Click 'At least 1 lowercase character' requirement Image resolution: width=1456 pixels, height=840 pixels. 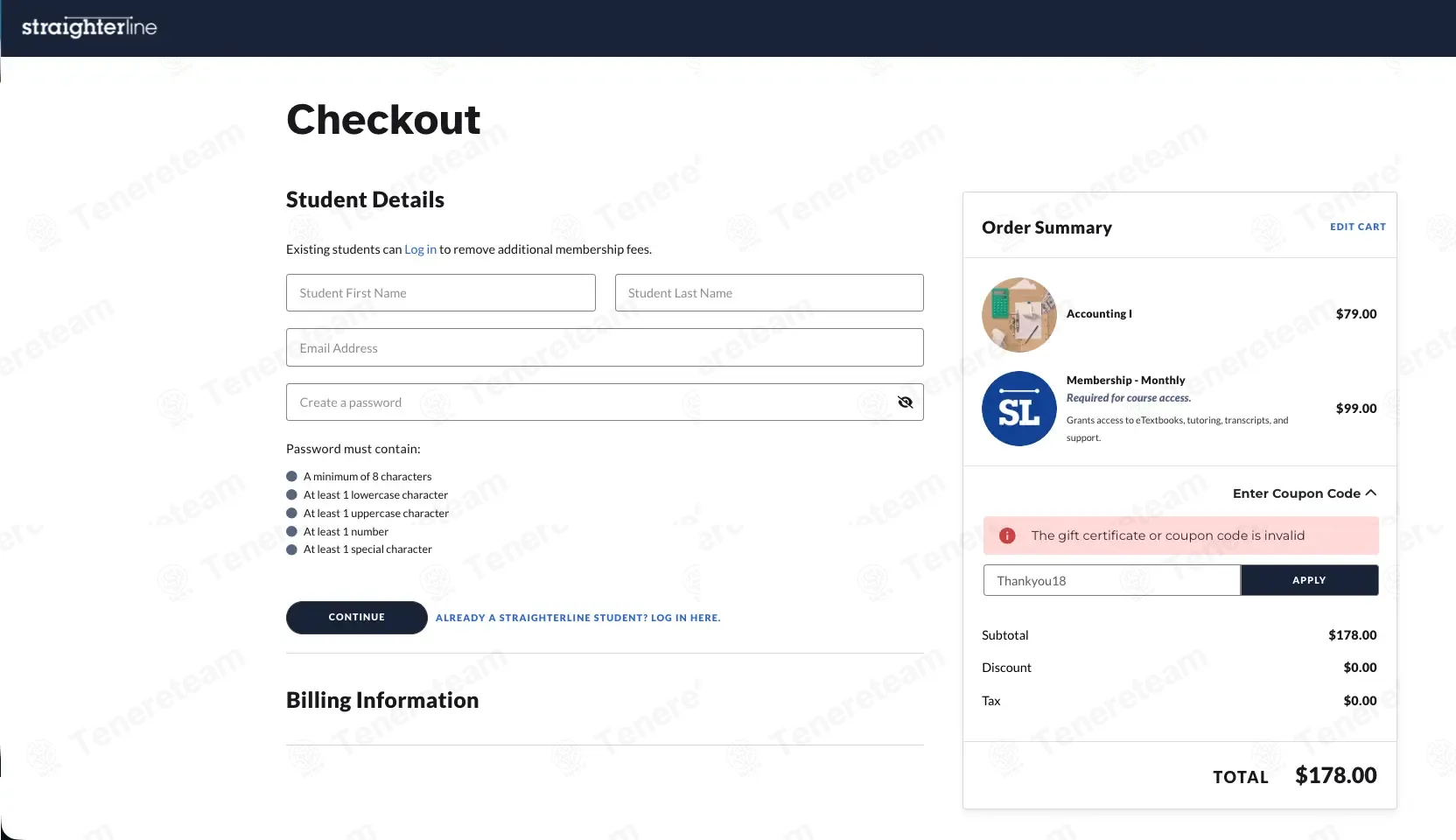tap(375, 495)
